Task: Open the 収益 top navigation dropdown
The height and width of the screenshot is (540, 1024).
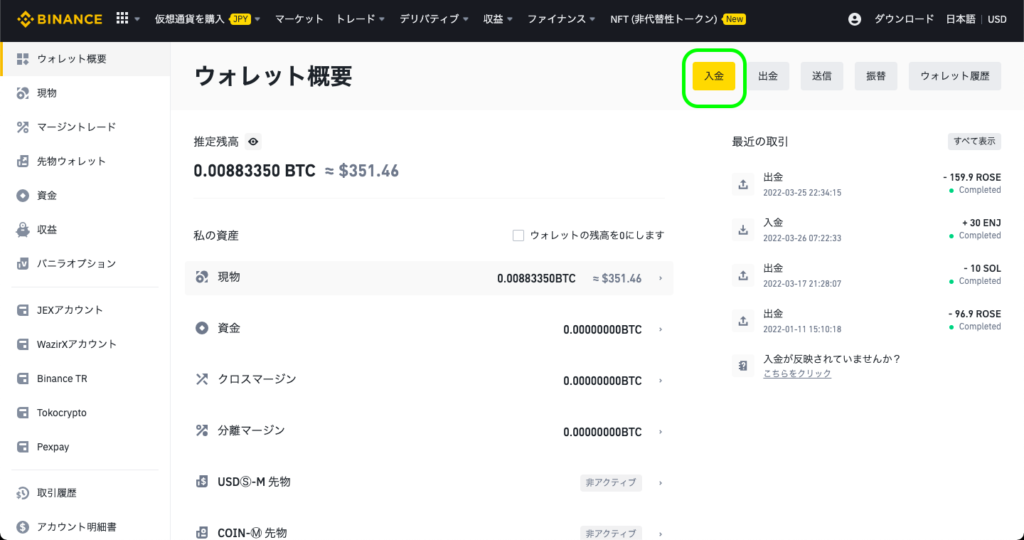Action: coord(498,19)
